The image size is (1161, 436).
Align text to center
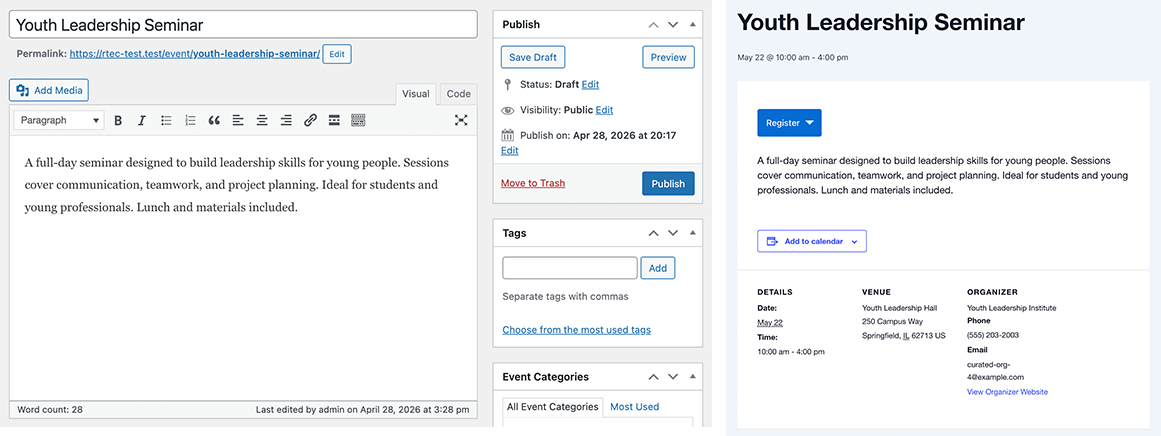262,120
